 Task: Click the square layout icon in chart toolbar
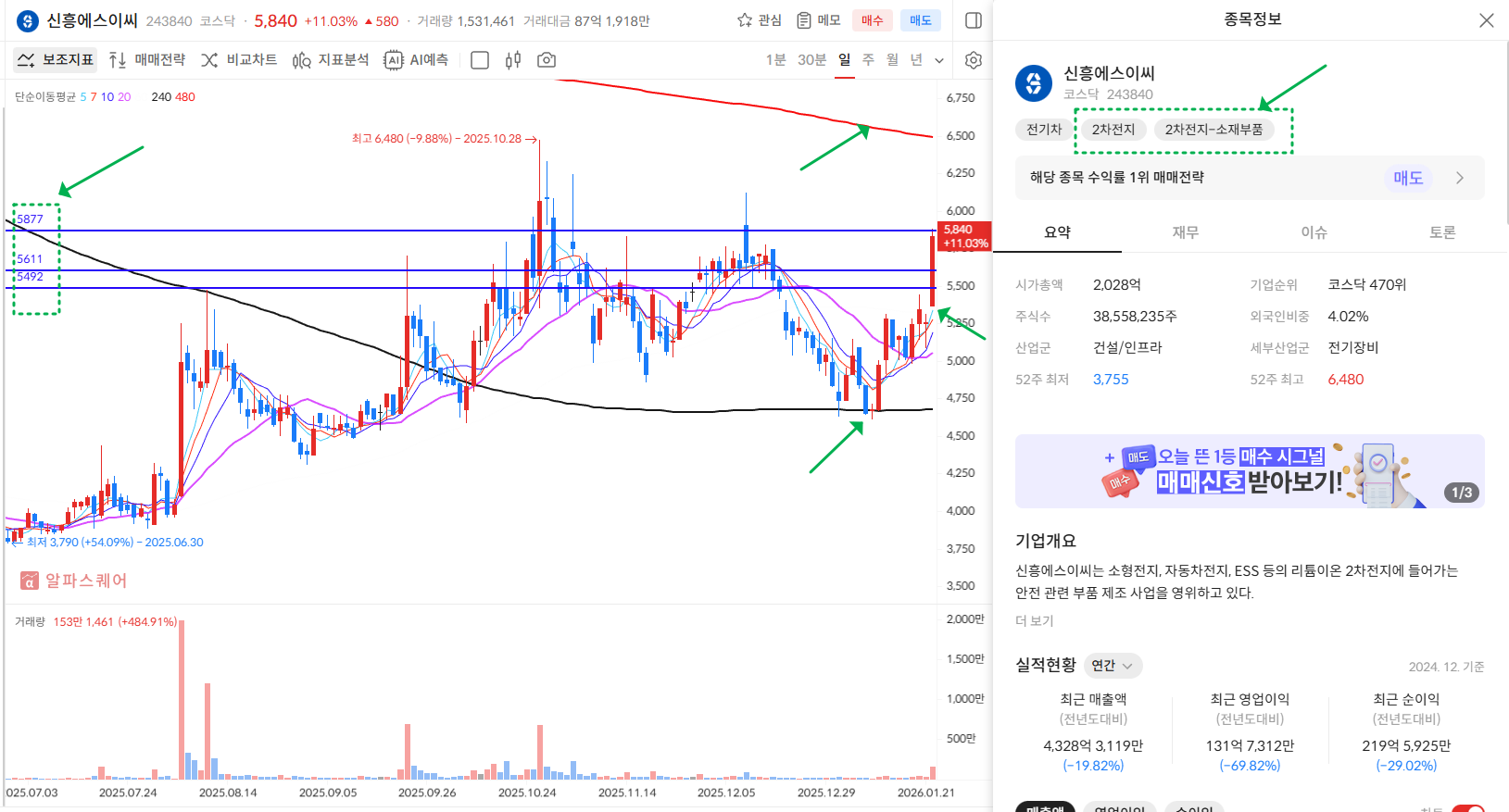(480, 60)
